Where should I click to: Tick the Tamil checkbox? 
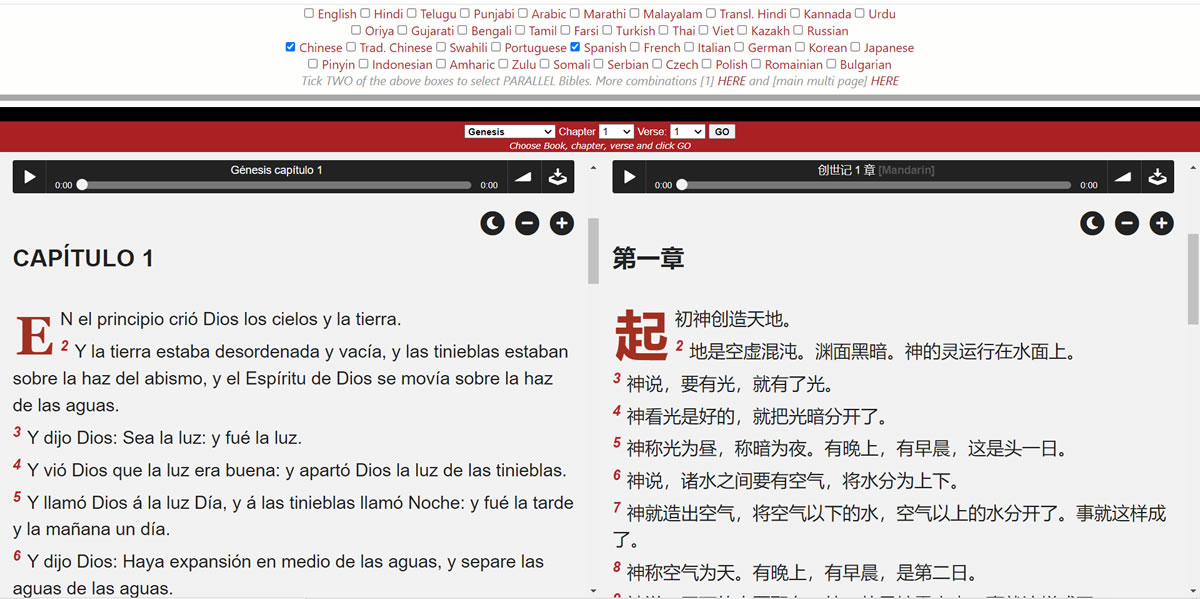click(x=520, y=30)
